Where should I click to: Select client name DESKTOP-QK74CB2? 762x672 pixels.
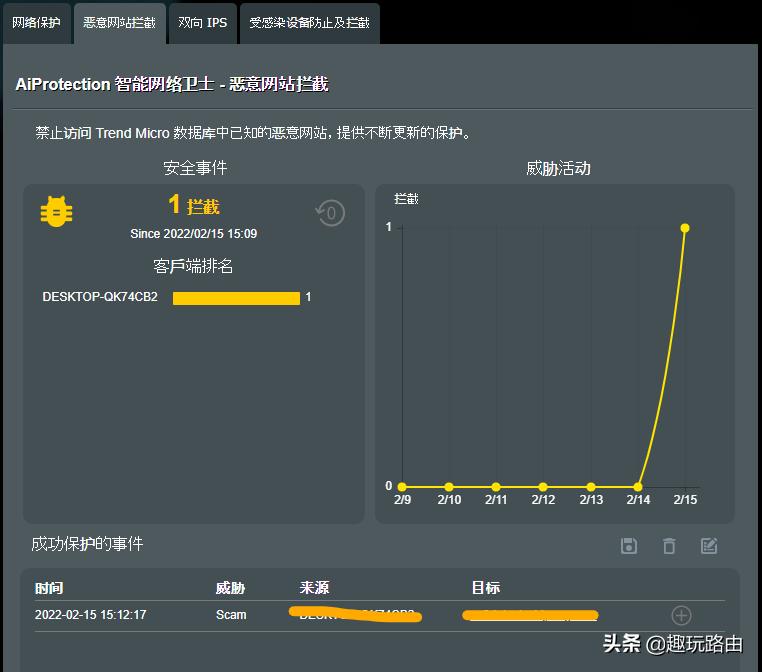tap(100, 297)
